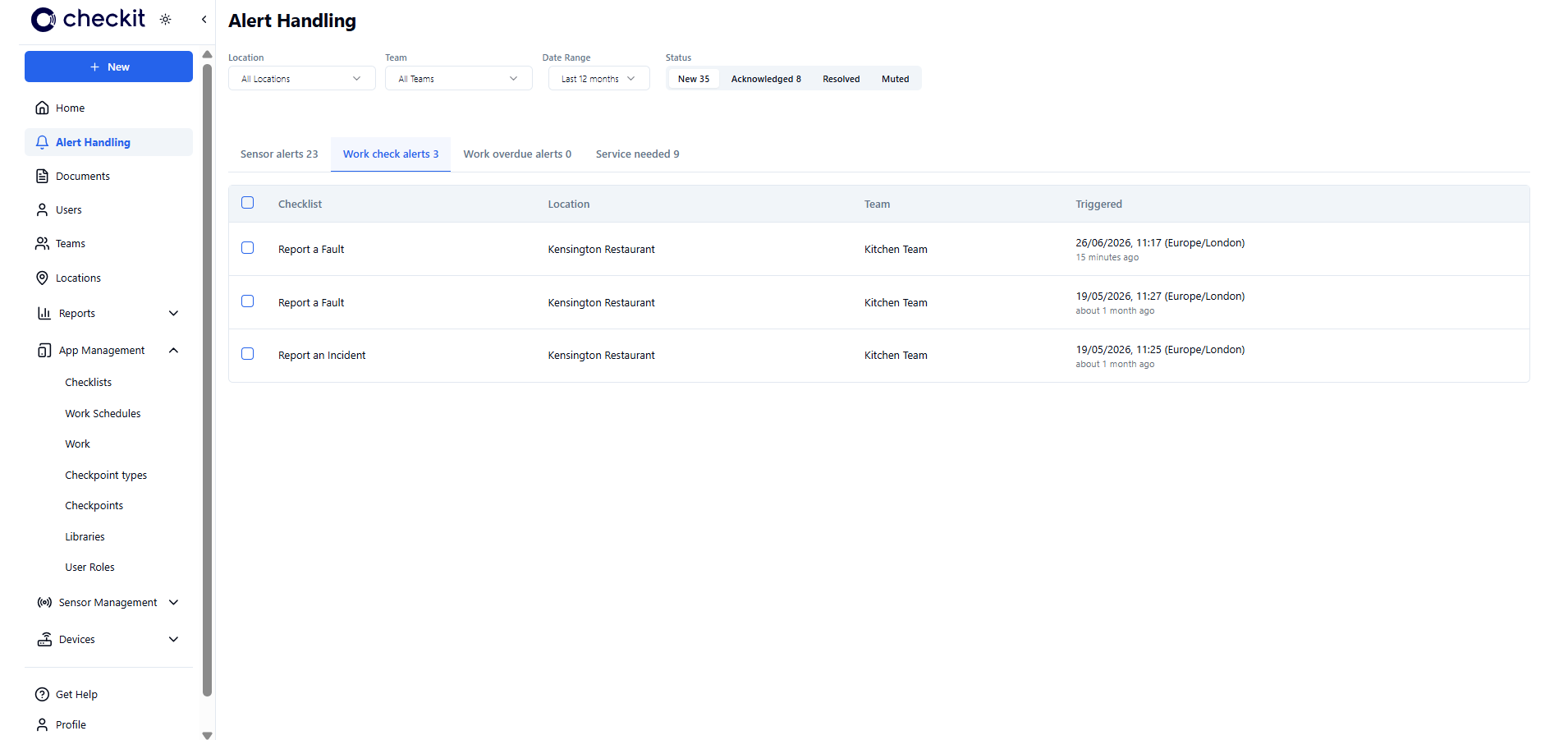The width and height of the screenshot is (1568, 740).
Task: Switch to the Sensor alerts tab
Action: 279,154
